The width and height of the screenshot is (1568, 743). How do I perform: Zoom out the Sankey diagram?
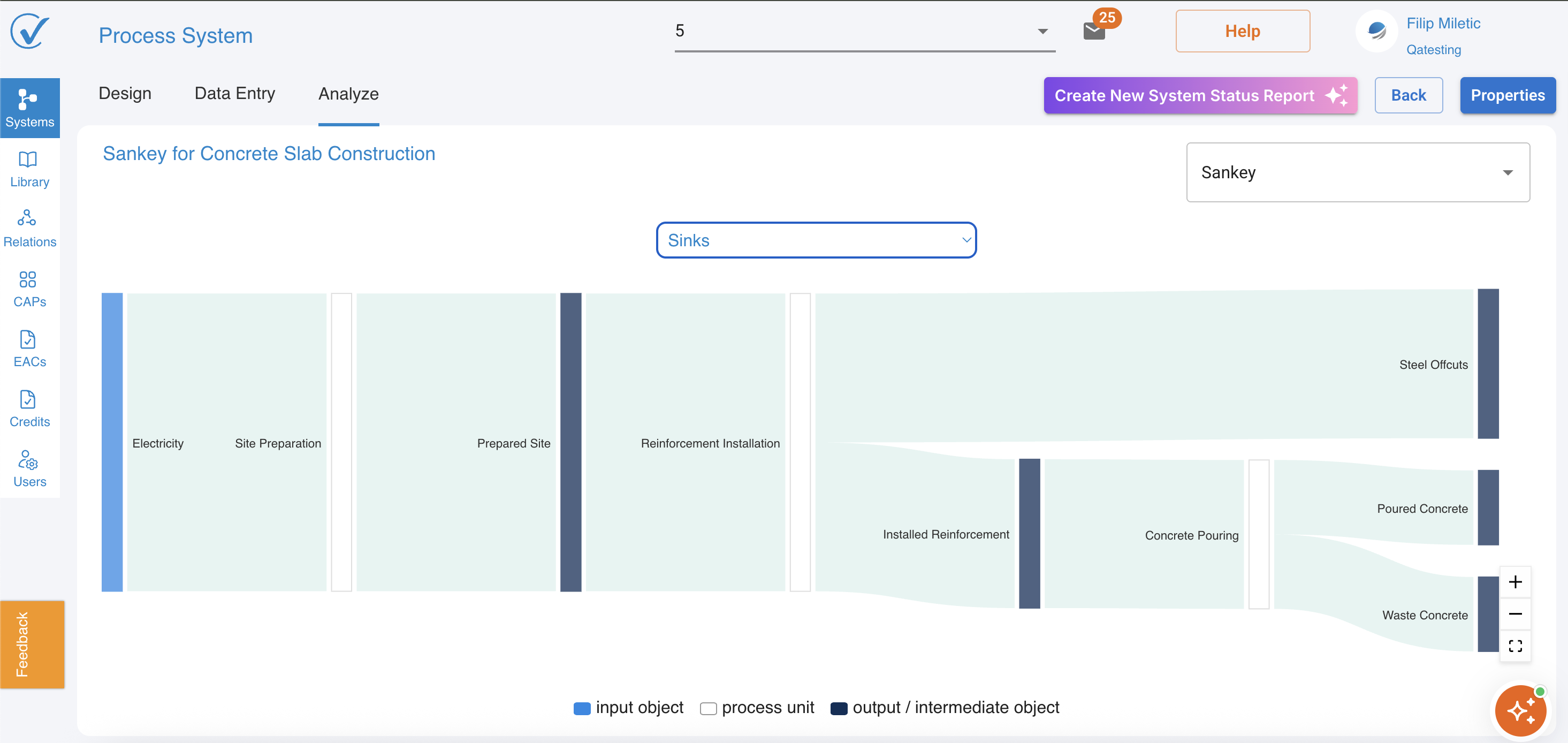pos(1515,614)
